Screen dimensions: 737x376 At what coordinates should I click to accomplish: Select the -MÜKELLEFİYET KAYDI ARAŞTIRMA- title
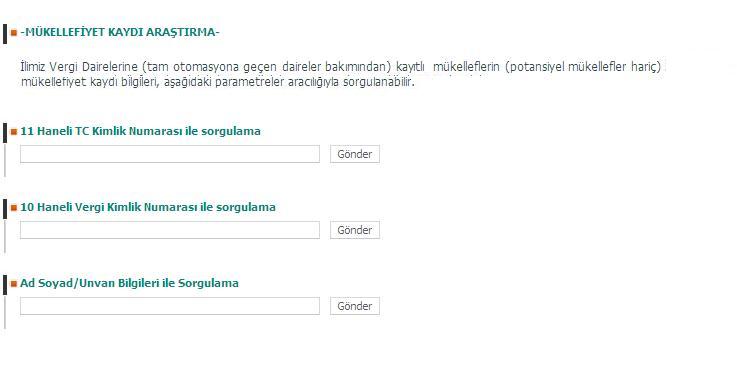point(120,32)
